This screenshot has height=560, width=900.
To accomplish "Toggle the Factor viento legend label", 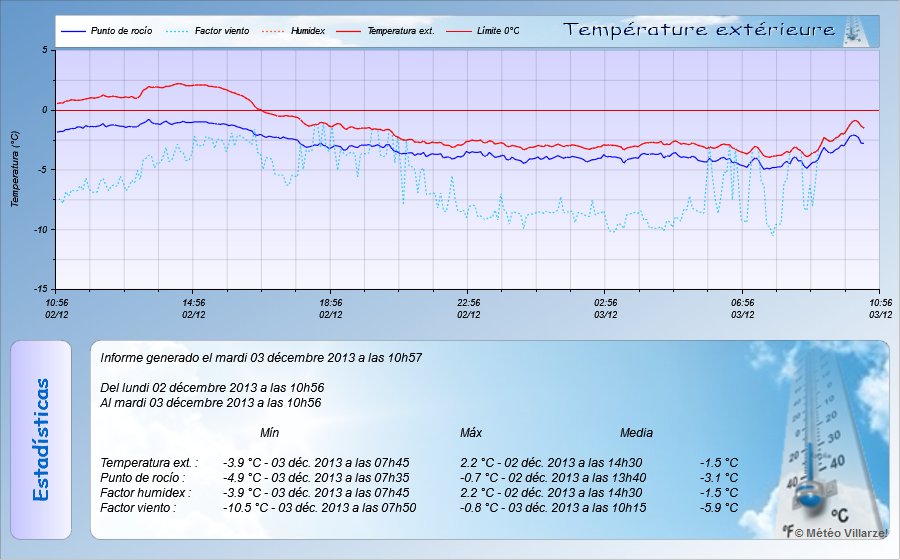I will tap(222, 31).
